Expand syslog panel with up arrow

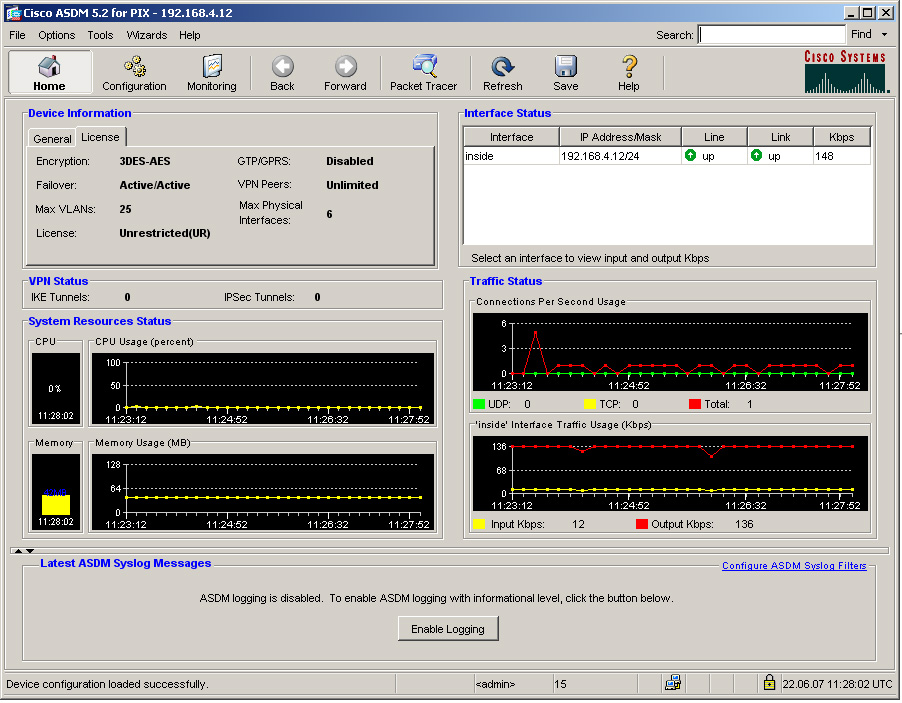(17, 550)
